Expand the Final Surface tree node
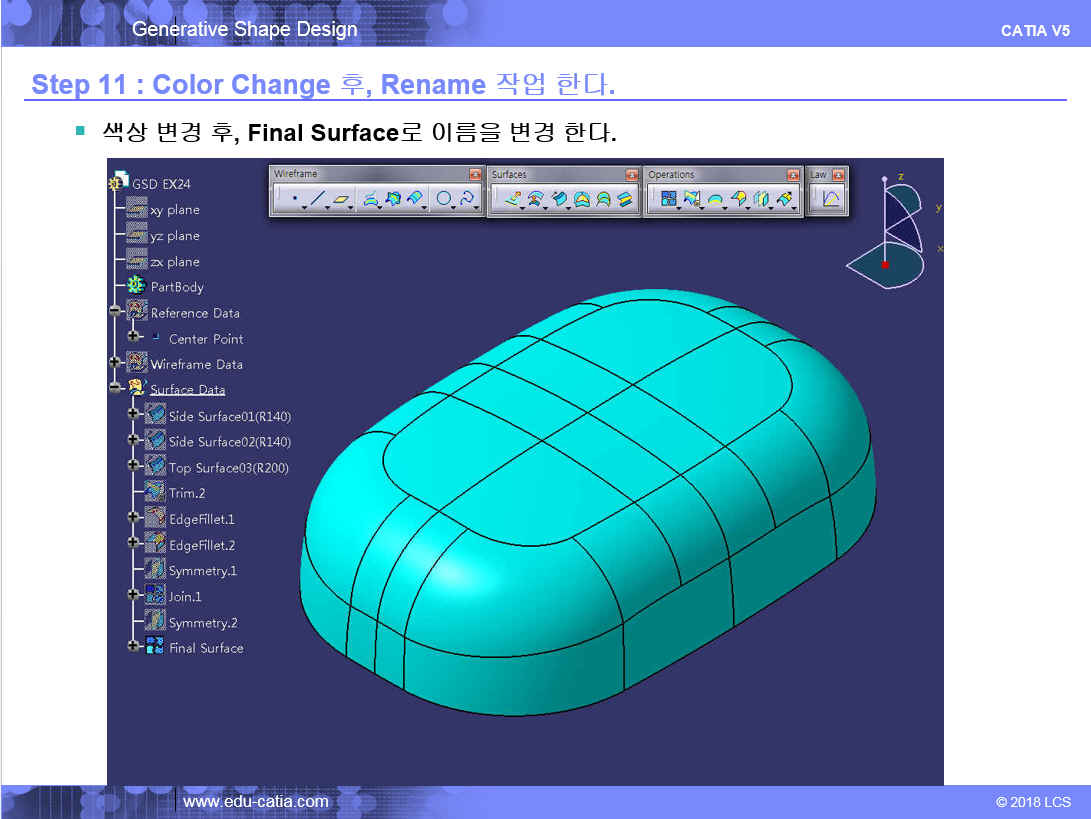Viewport: 1091px width, 819px height. pyautogui.click(x=132, y=647)
